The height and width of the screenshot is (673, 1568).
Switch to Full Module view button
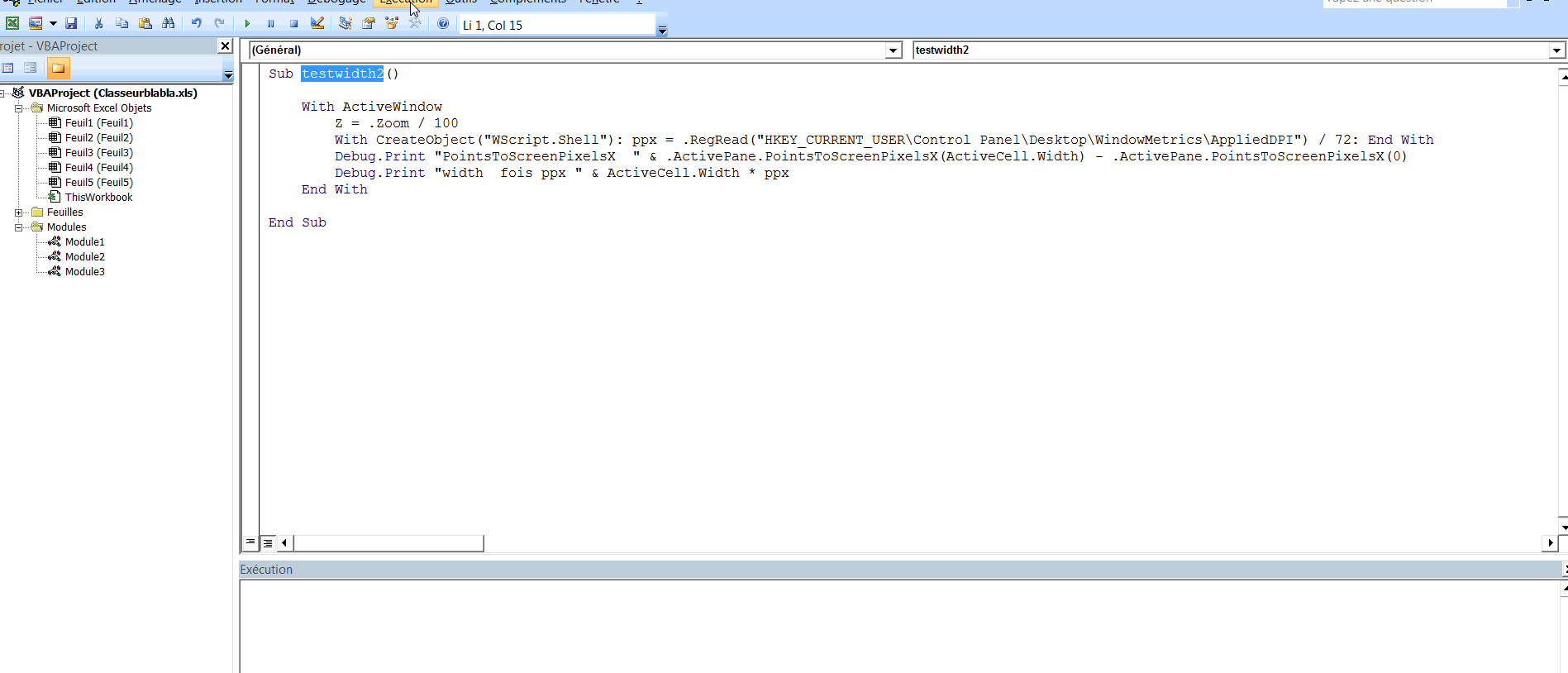pyautogui.click(x=268, y=543)
